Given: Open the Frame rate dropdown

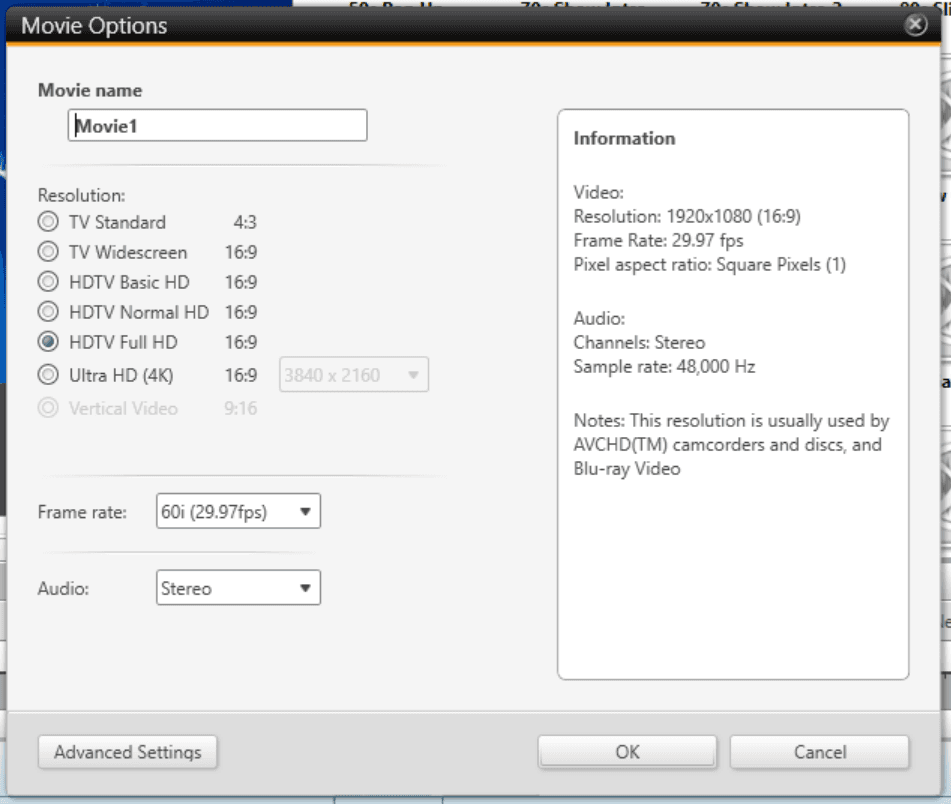Looking at the screenshot, I should [238, 511].
